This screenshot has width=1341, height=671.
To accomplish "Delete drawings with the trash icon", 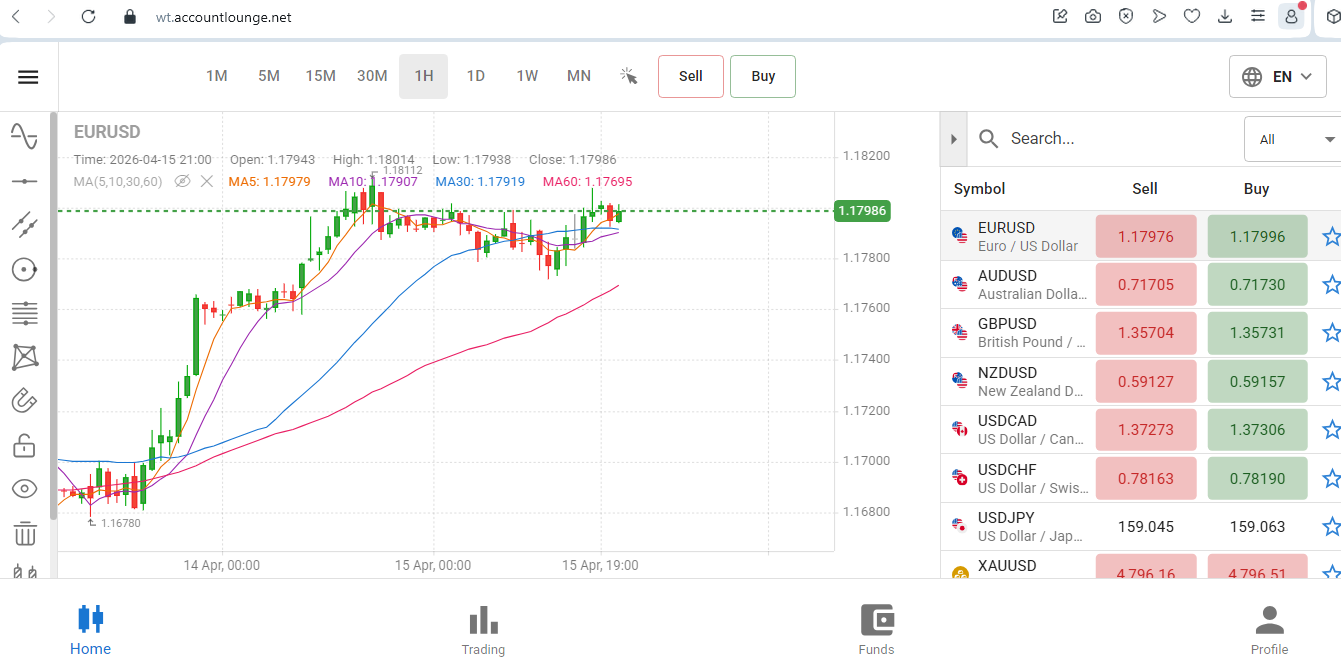I will coord(24,533).
